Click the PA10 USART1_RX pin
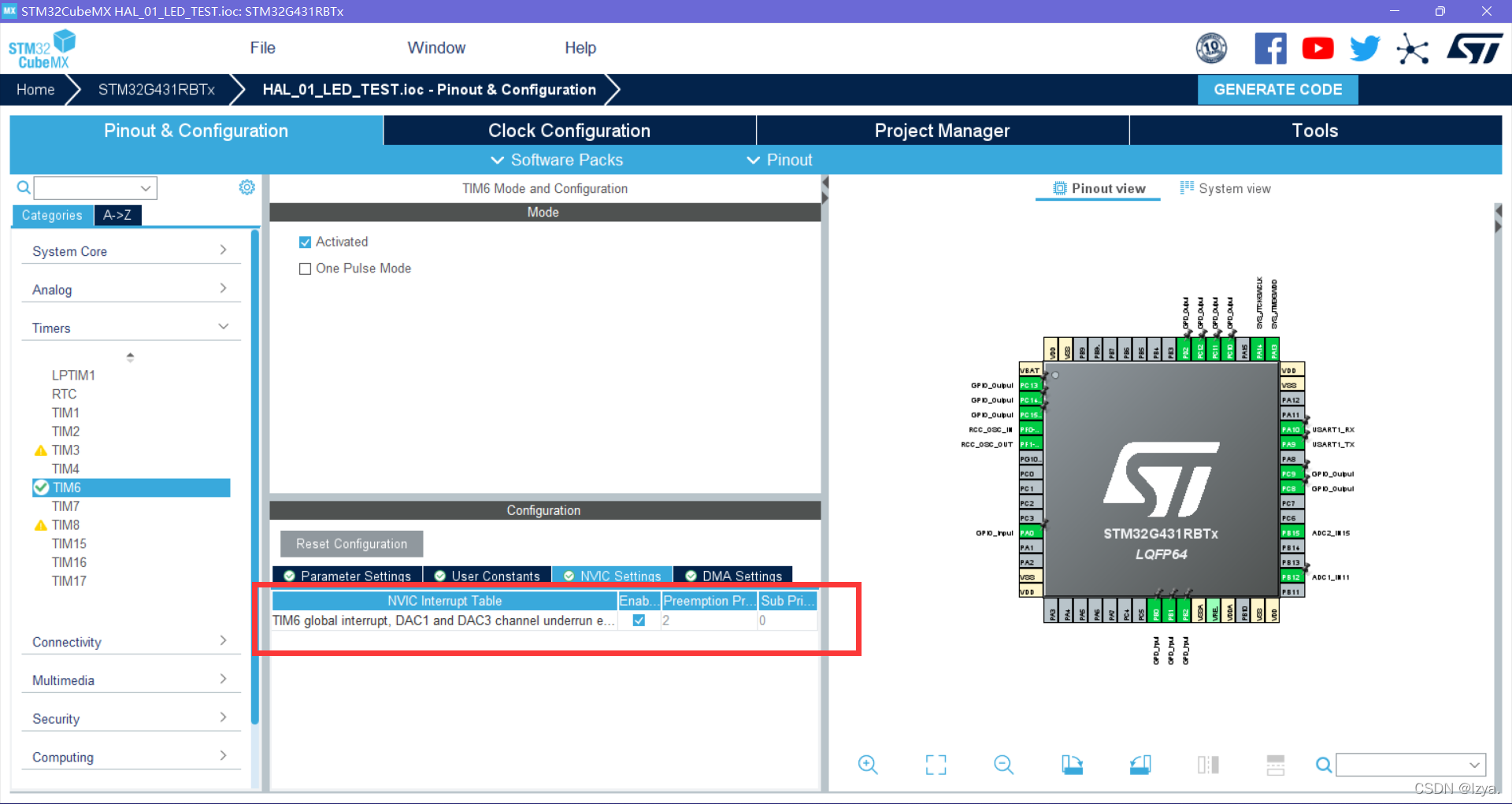 [x=1291, y=429]
